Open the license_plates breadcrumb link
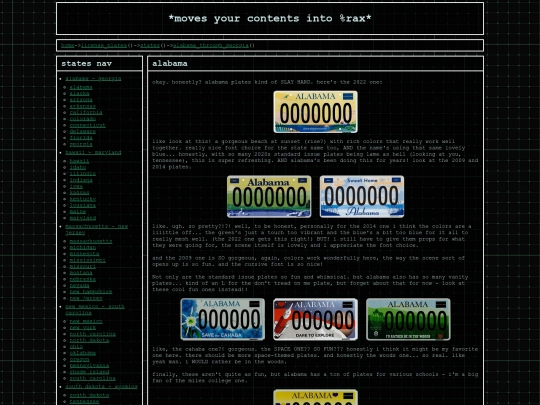Viewport: 540px width, 405px height. coord(104,45)
